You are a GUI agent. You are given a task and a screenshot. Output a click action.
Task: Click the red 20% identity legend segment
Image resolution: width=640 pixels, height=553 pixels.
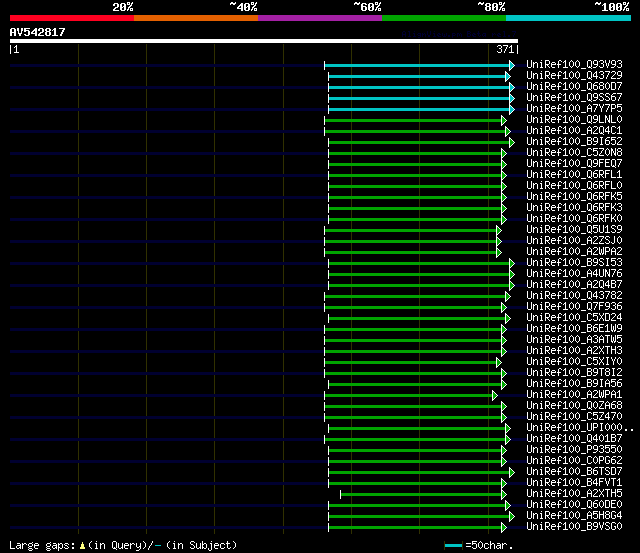coord(72,18)
